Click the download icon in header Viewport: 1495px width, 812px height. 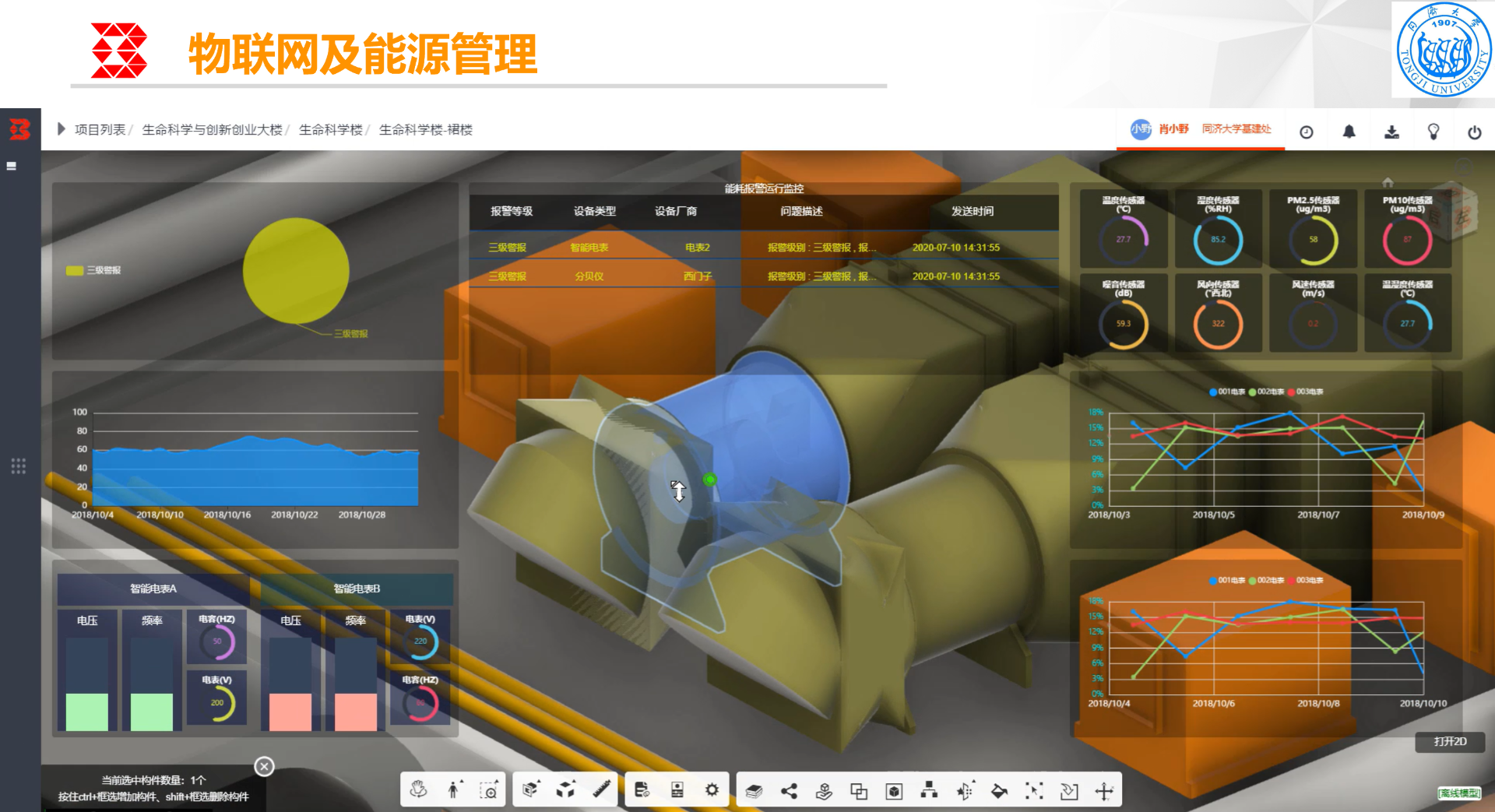[x=1391, y=132]
